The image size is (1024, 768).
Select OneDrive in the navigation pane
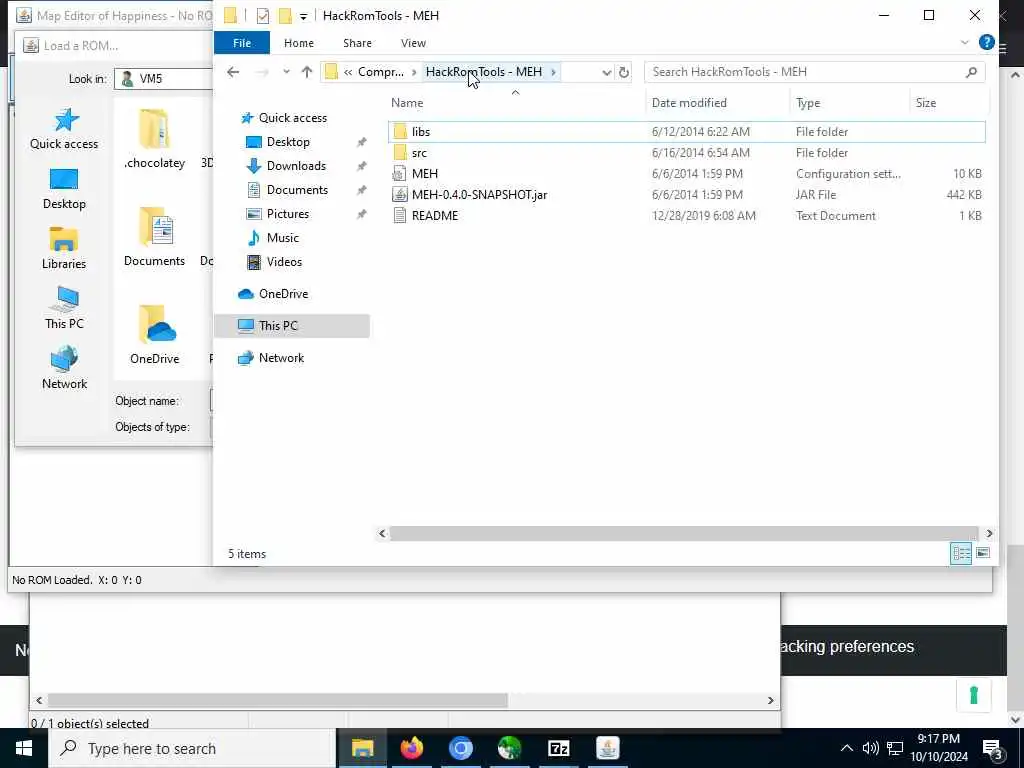[283, 294]
